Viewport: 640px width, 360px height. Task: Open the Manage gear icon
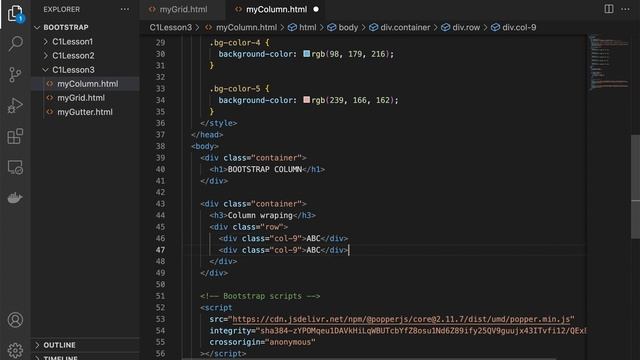tap(15, 350)
